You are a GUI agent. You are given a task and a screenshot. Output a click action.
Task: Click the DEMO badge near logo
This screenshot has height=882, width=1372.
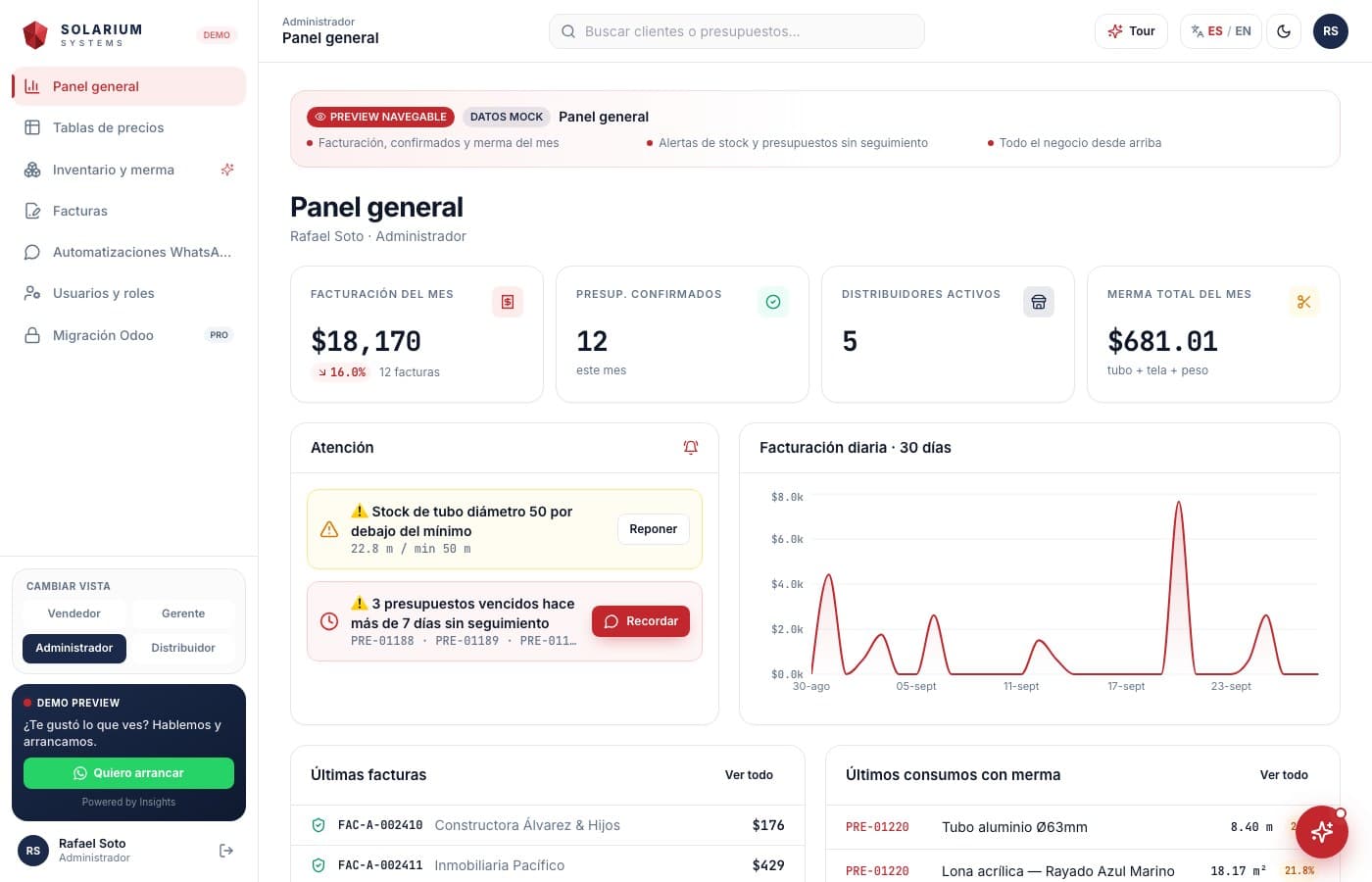(217, 35)
